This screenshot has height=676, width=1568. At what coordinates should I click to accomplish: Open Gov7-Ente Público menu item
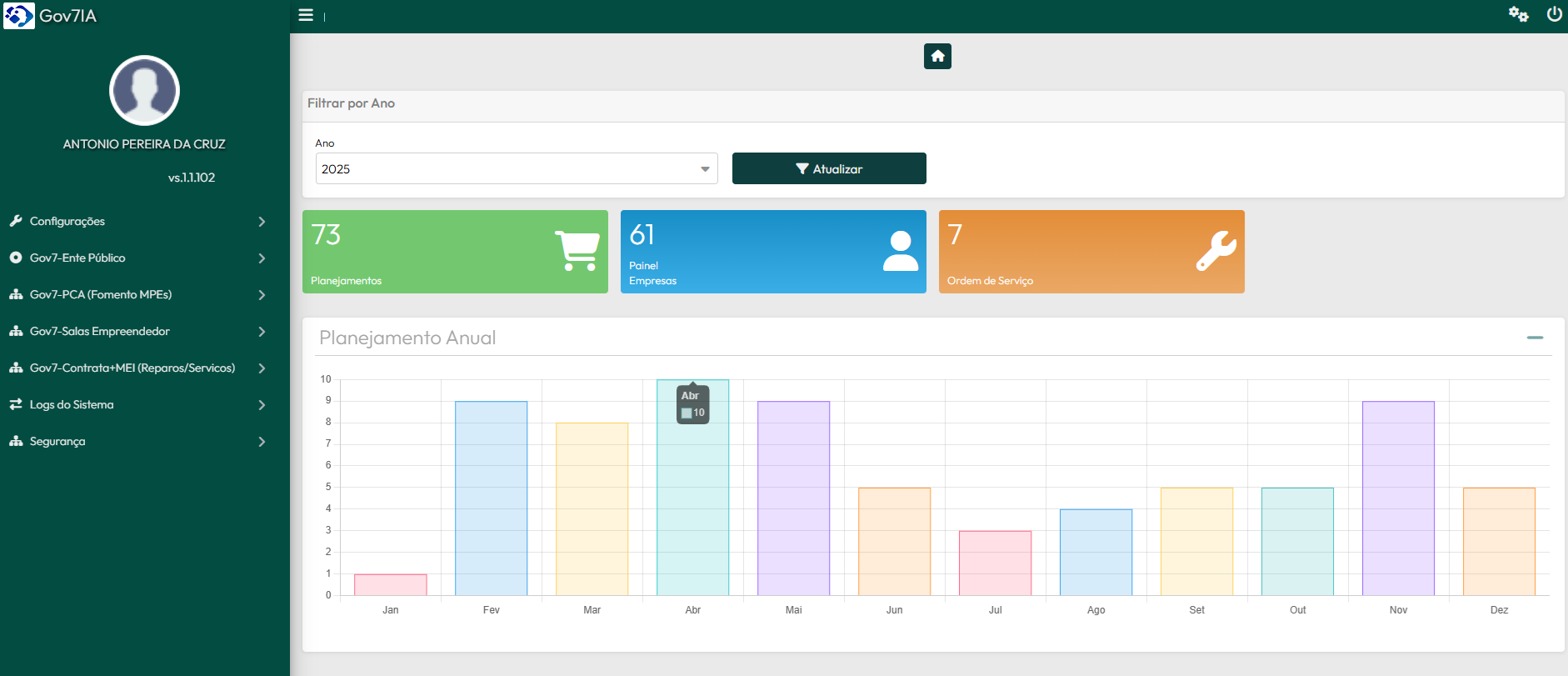pos(77,258)
